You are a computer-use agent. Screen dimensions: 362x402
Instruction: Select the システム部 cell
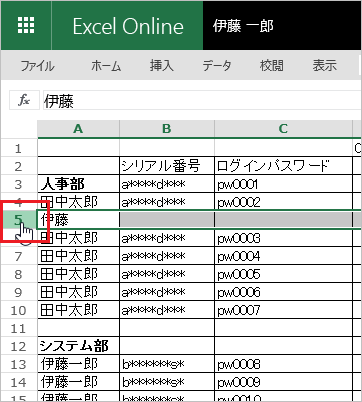[78, 346]
